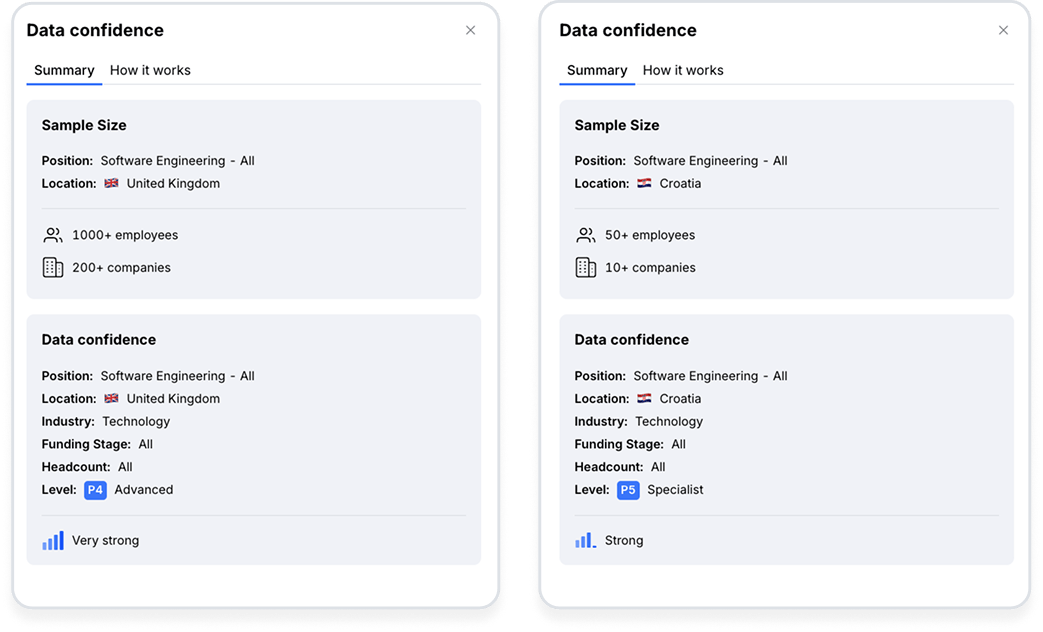Switch to the How it works tab on the UK panel
Viewport: 1043px width, 632px height.
pos(150,70)
